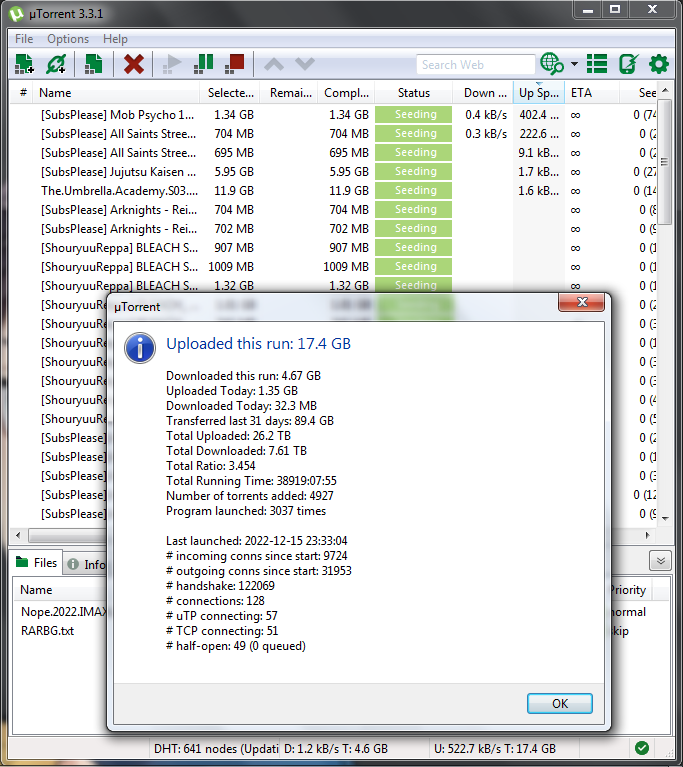Viewport: 683px width, 767px height.
Task: Click the Nope.2022.IMAX file entry
Action: point(64,612)
